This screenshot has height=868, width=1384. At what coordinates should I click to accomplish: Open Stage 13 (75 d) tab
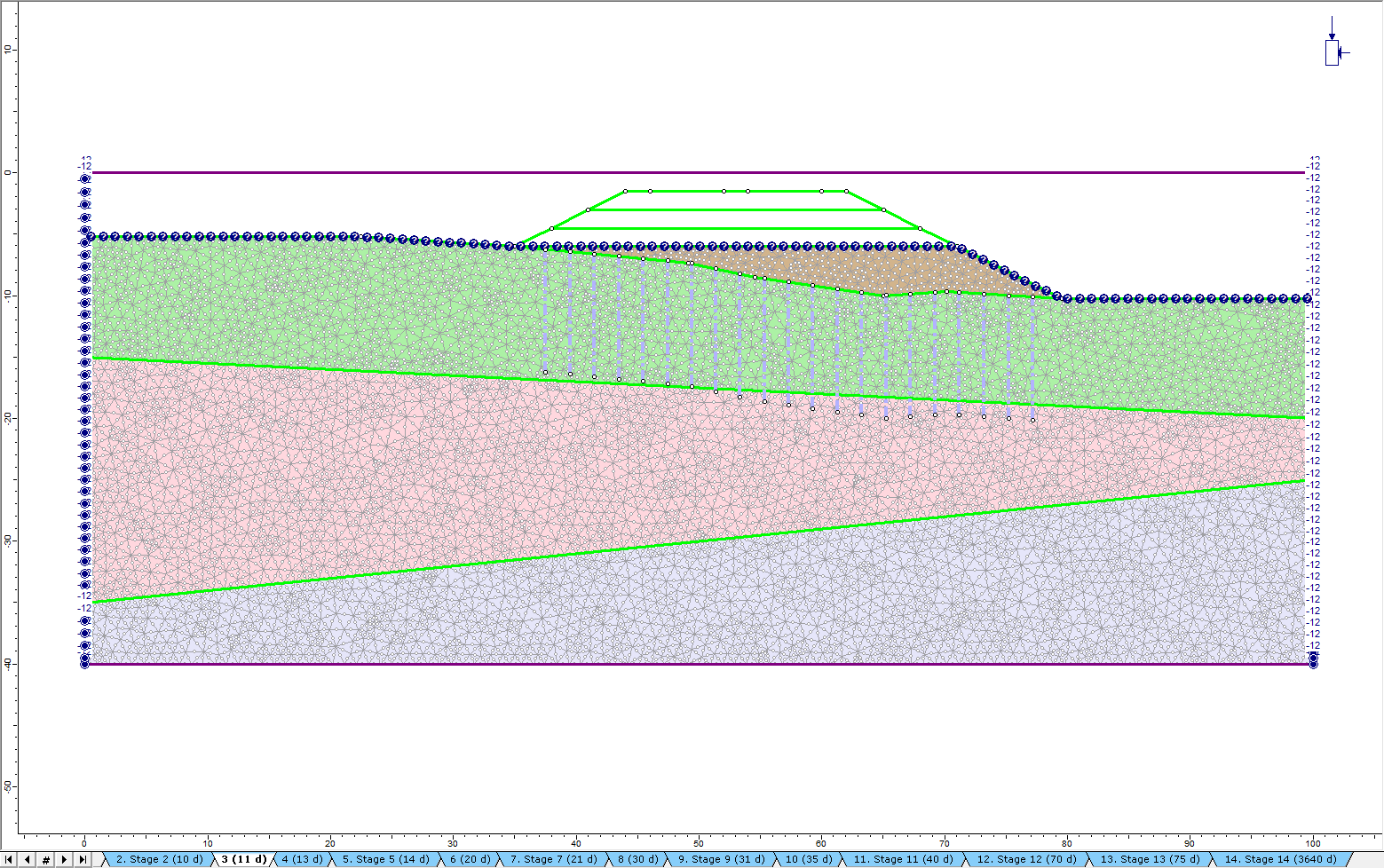[x=1150, y=859]
